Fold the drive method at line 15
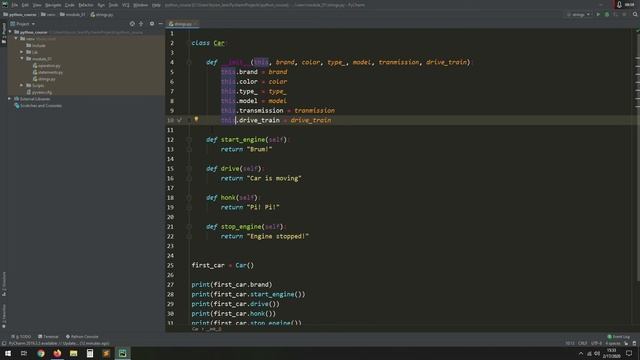 [x=189, y=169]
